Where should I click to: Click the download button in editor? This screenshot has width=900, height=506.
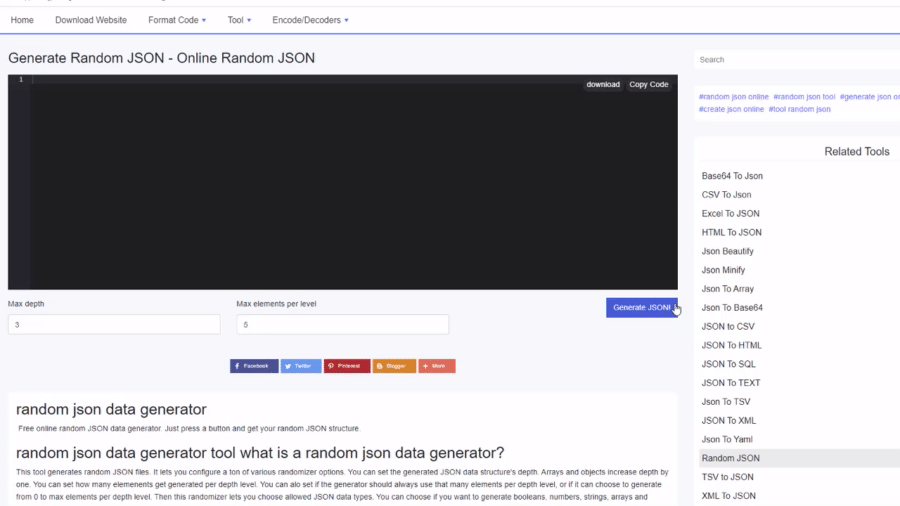click(603, 85)
